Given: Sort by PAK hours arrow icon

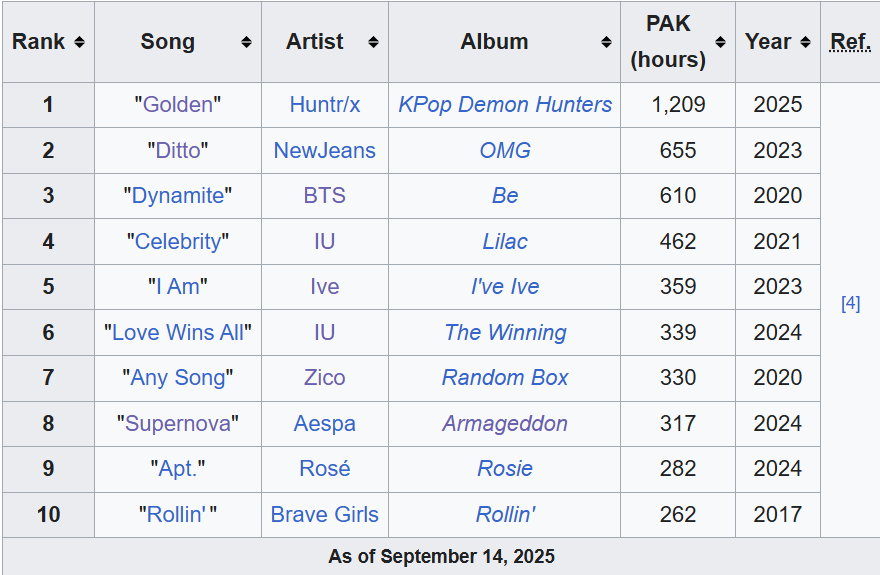Looking at the screenshot, I should 721,42.
